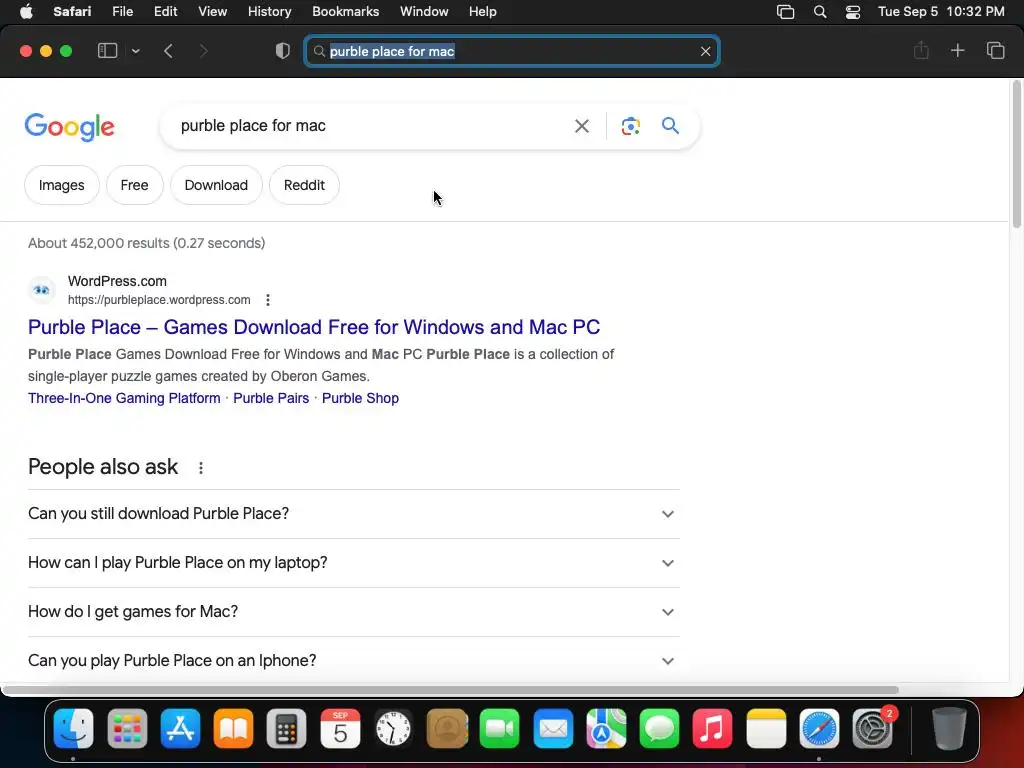Open the Purble Place Games Download result
The width and height of the screenshot is (1024, 768).
point(314,327)
